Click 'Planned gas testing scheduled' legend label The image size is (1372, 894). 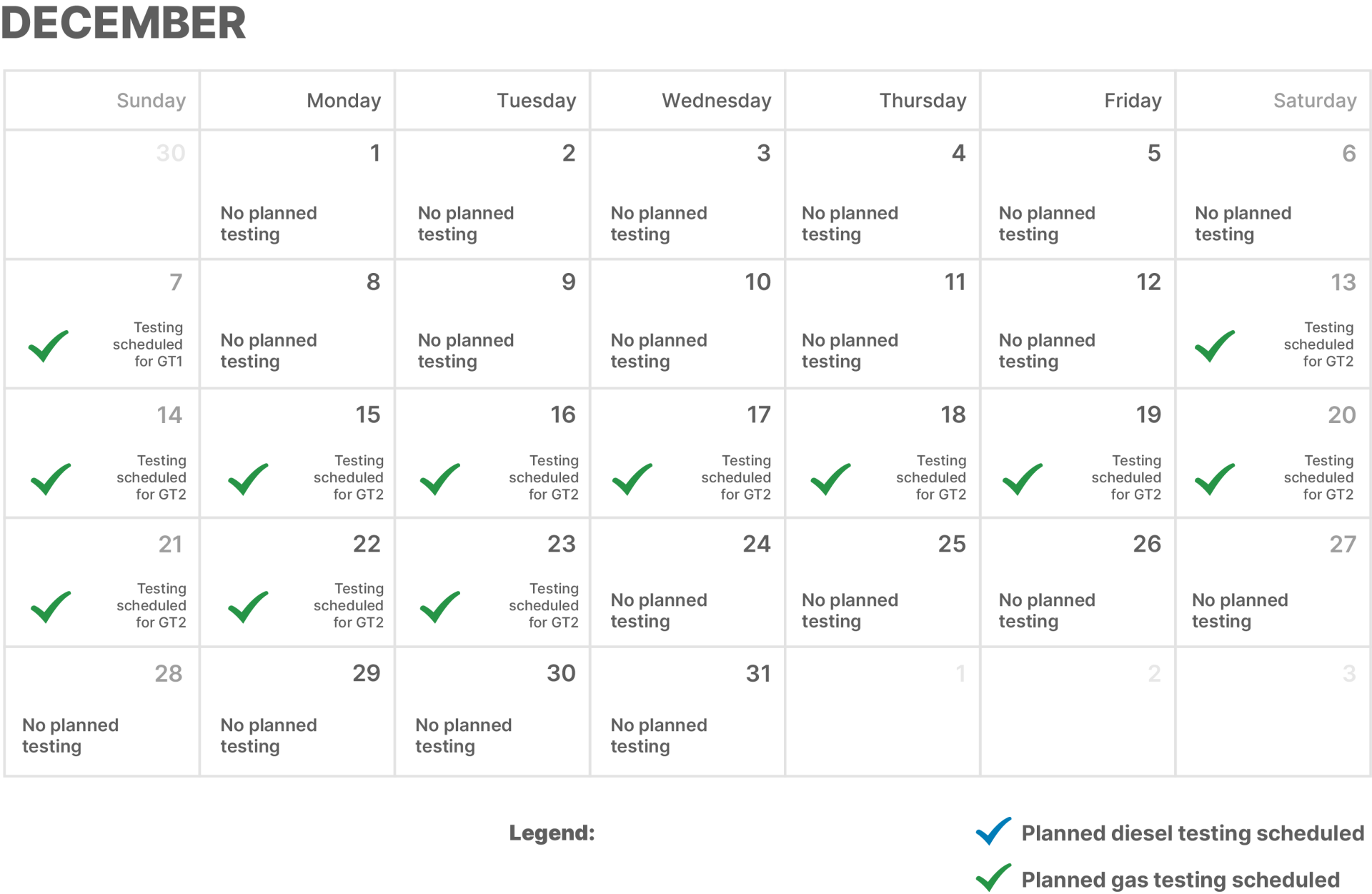click(x=1180, y=880)
